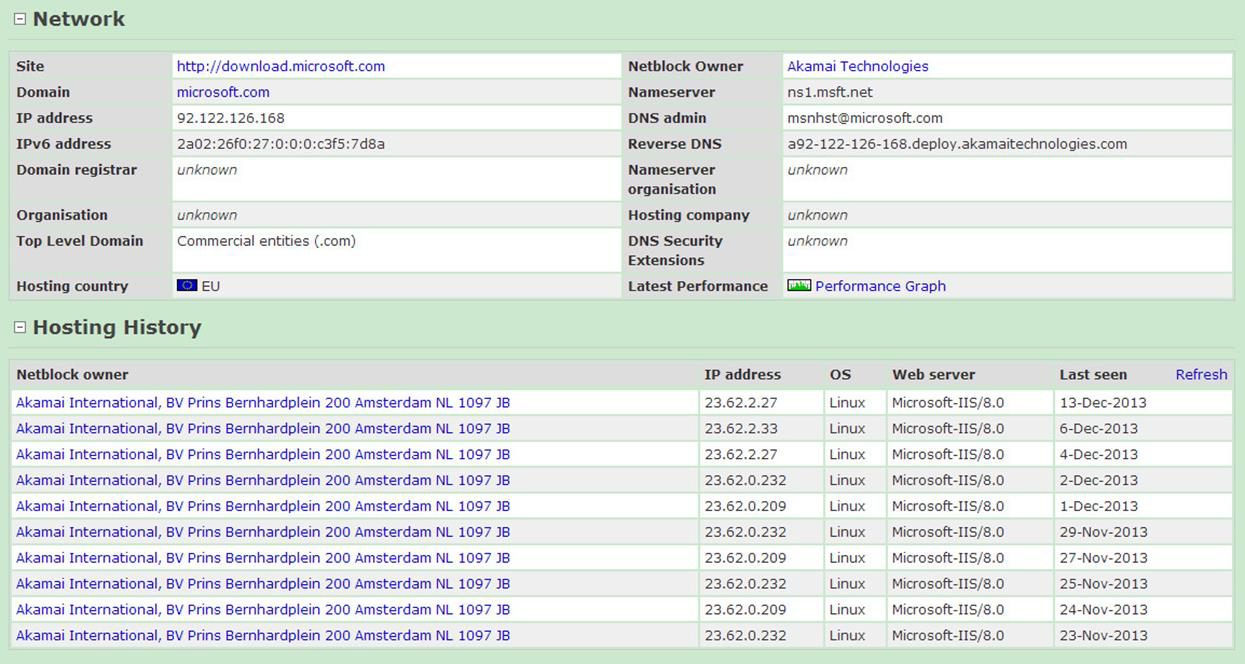Click the date 6-Dec-2013
Image resolution: width=1245 pixels, height=664 pixels.
point(1099,428)
